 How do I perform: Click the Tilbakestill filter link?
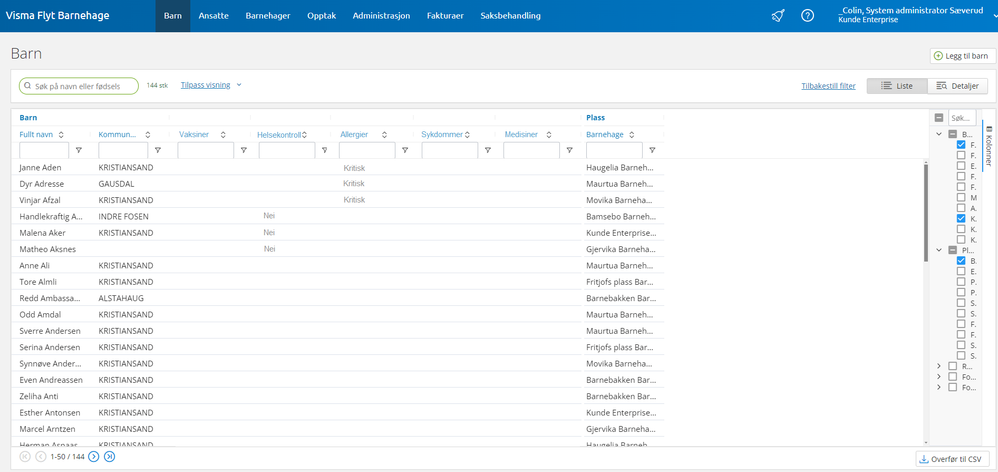(828, 86)
